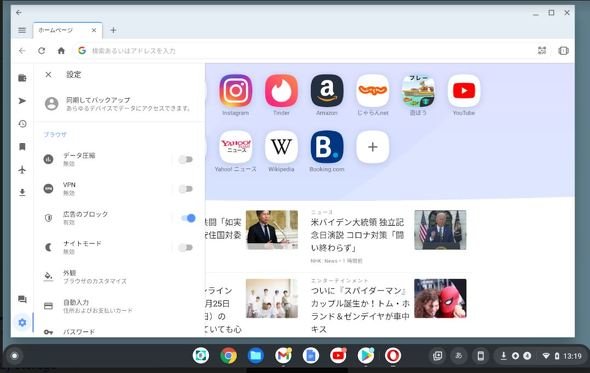This screenshot has height=373, width=590.
Task: Open the Wikipedia speed dial shortcut
Action: click(281, 147)
